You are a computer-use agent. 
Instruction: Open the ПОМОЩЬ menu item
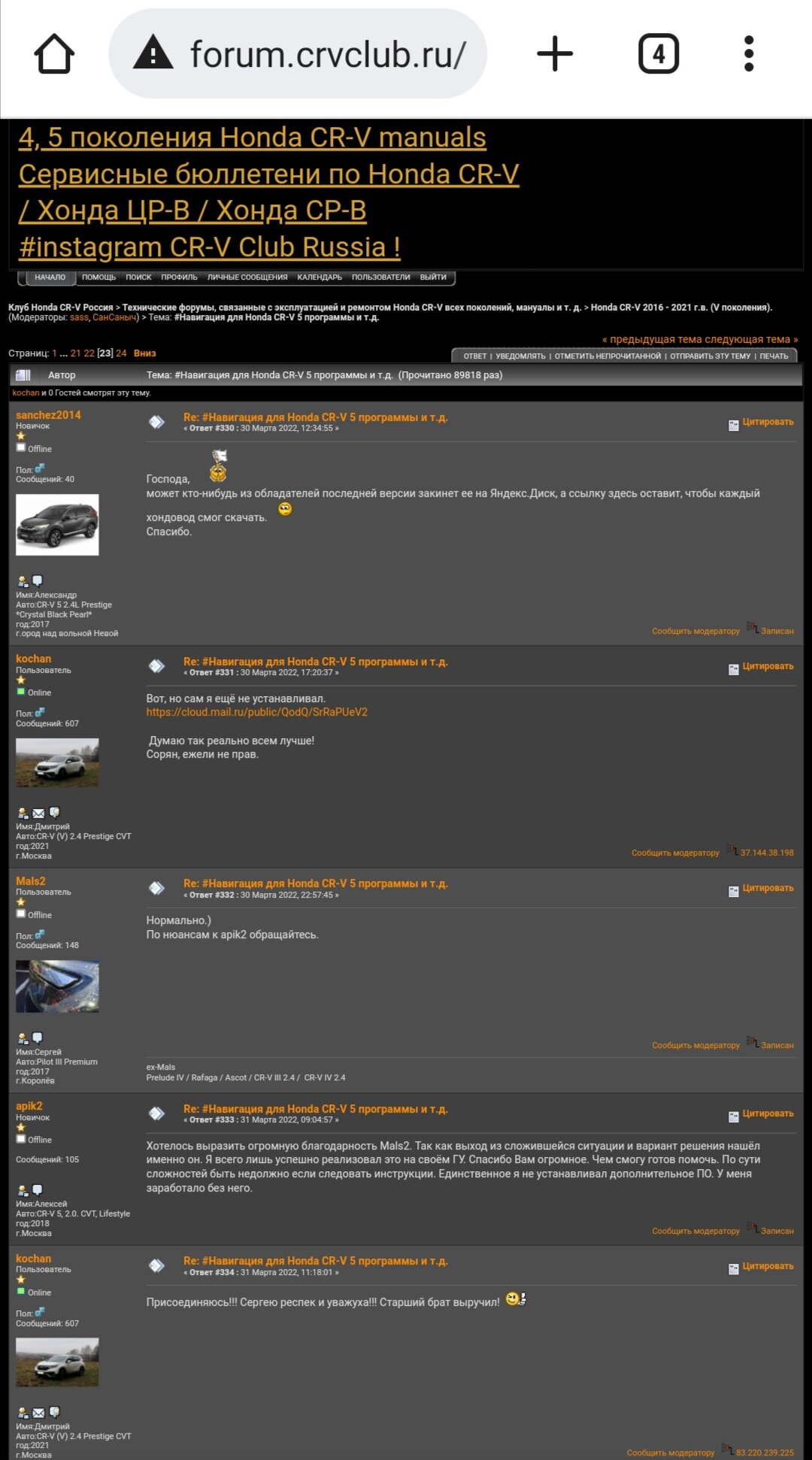pos(98,277)
